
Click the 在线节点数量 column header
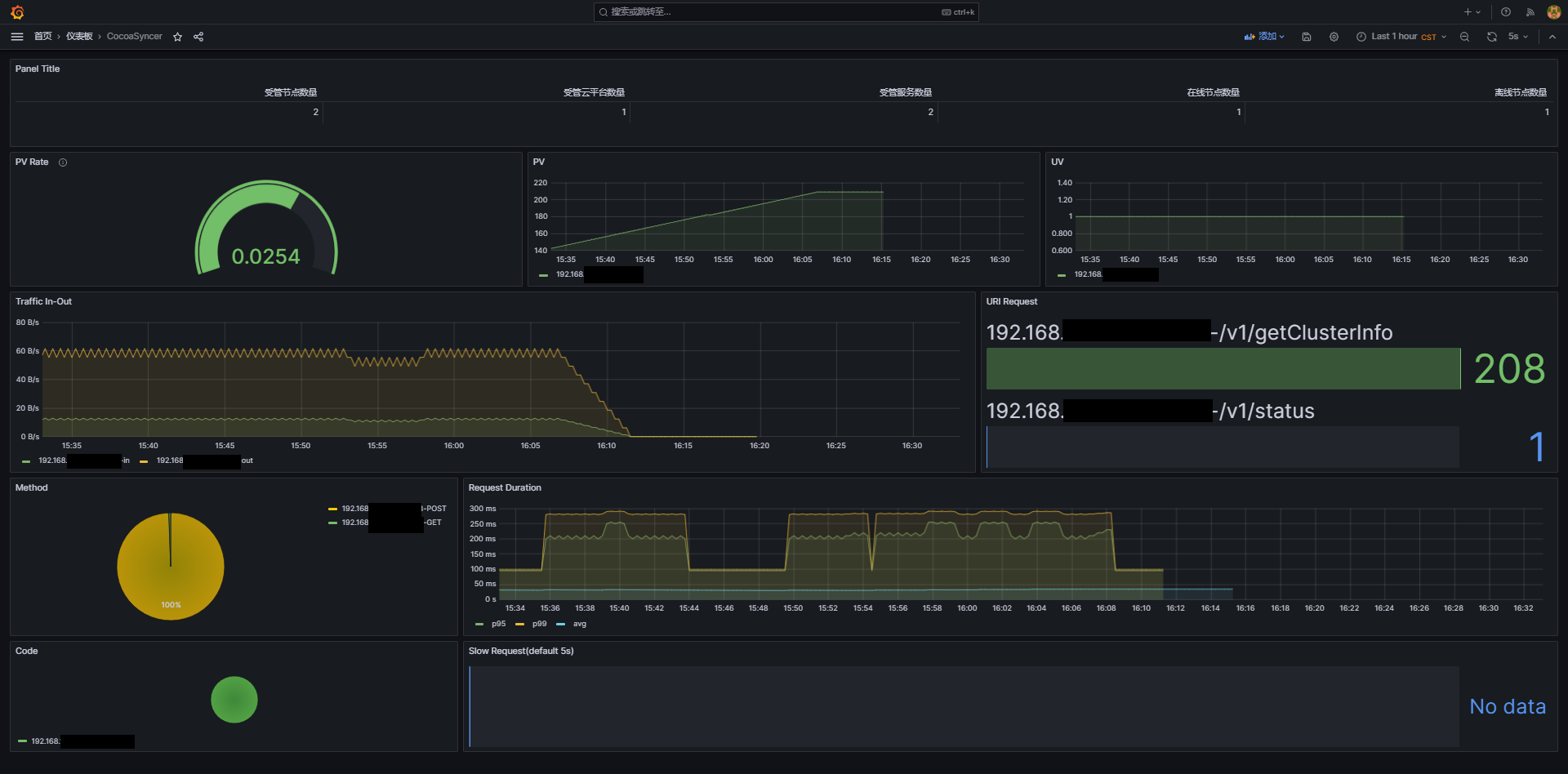(x=1214, y=92)
